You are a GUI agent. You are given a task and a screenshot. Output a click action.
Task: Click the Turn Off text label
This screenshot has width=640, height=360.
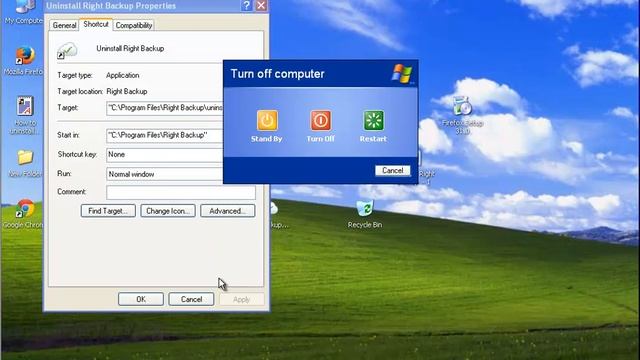[x=320, y=139]
